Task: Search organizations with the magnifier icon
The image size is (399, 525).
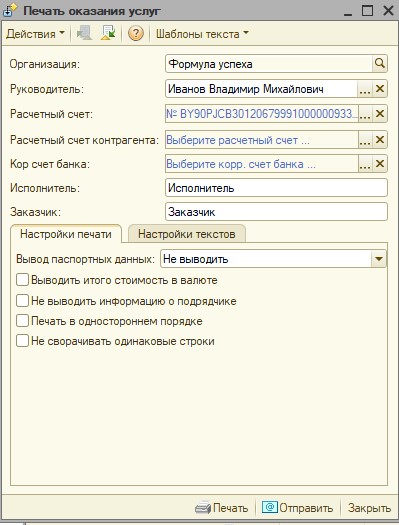Action: [x=380, y=63]
